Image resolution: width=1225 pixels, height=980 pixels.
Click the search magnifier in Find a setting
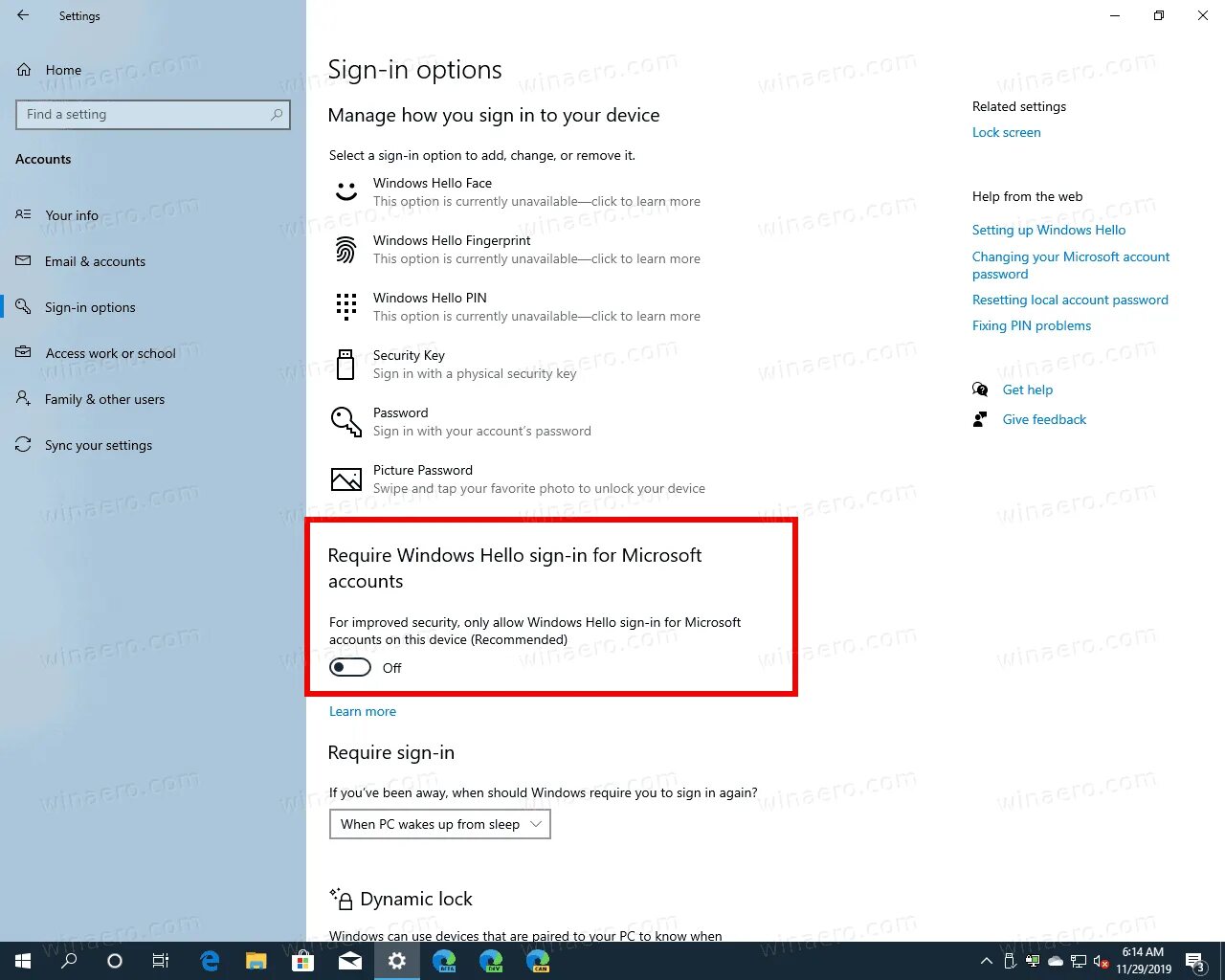pos(277,115)
